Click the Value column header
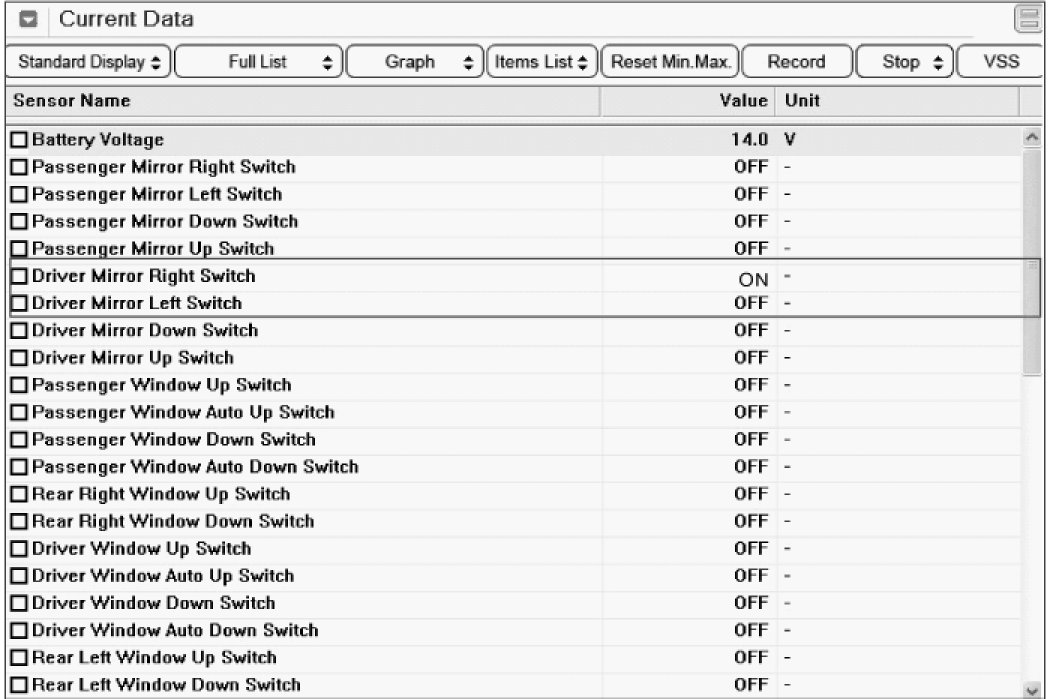This screenshot has height=699, width=1050. [x=743, y=101]
